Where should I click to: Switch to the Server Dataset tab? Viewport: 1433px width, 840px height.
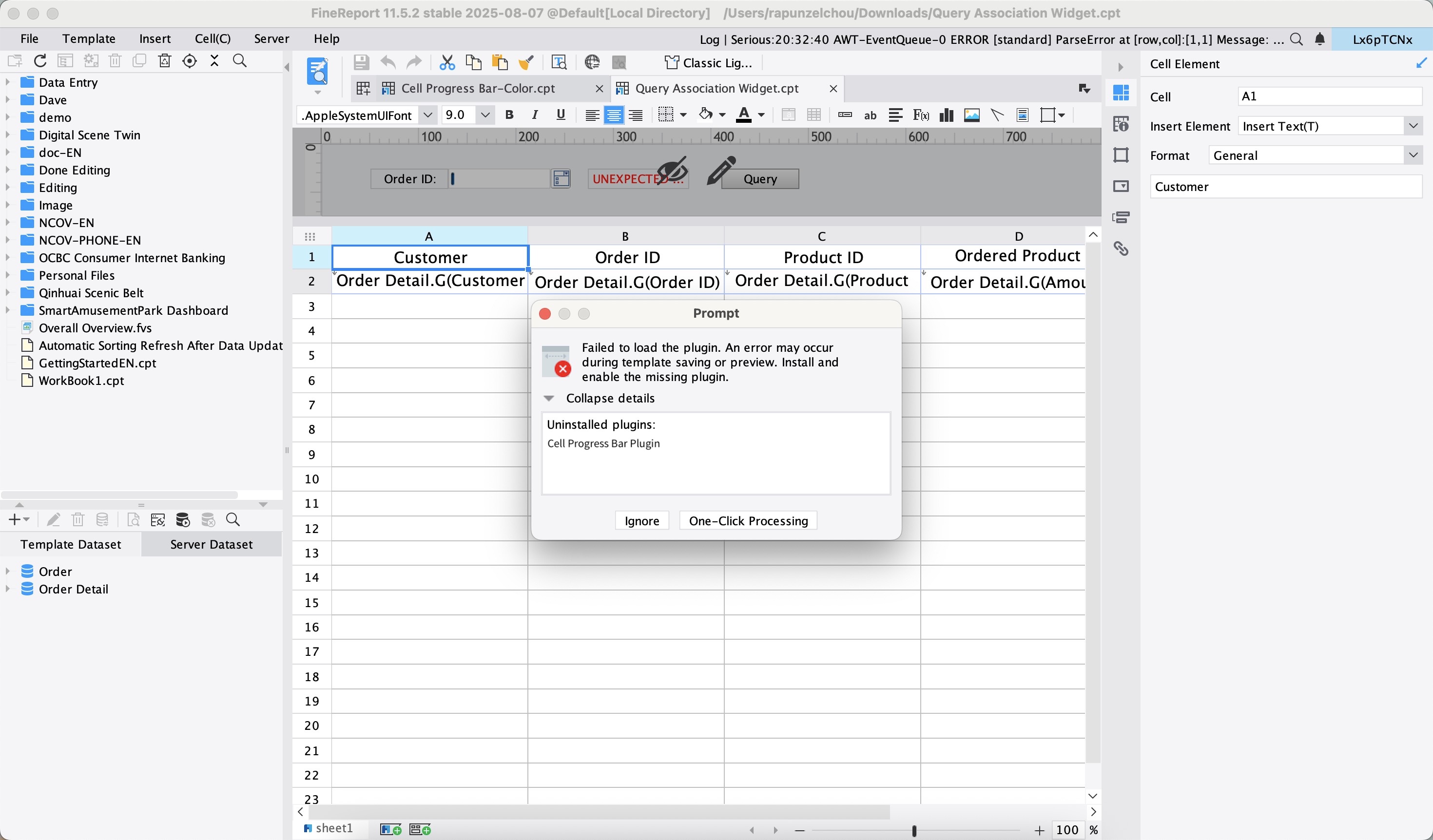coord(211,544)
